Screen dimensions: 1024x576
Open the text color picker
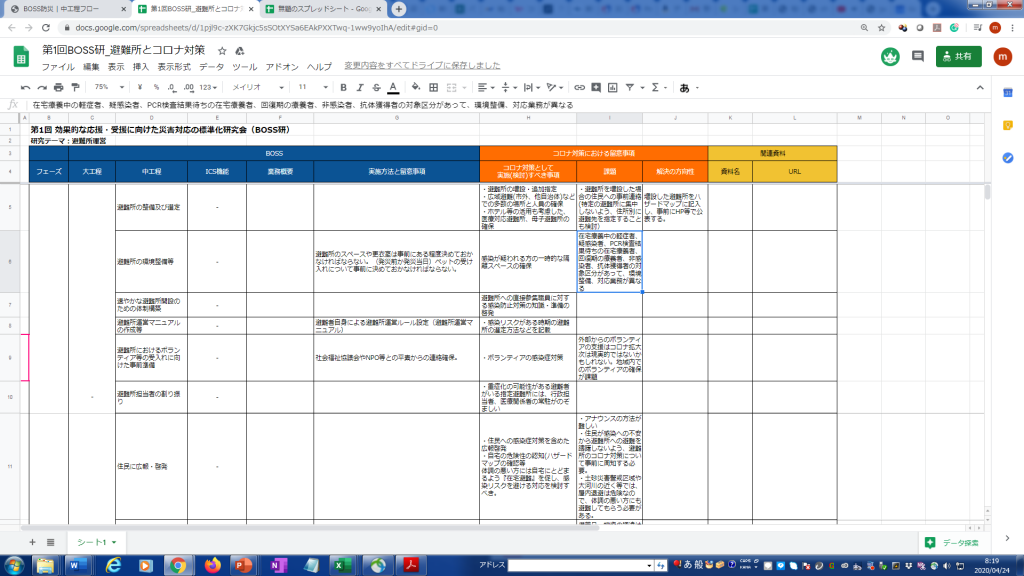pos(394,87)
